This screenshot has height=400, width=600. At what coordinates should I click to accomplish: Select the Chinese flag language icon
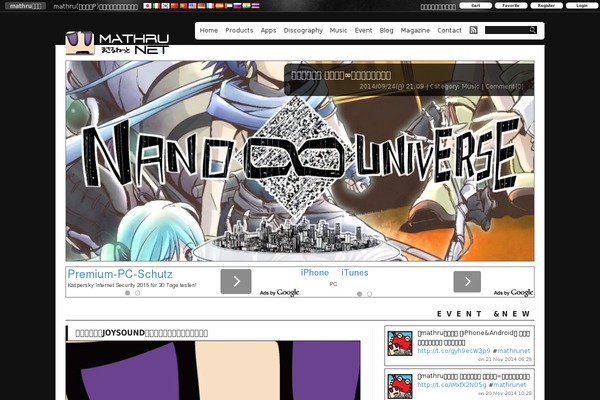(x=174, y=6)
